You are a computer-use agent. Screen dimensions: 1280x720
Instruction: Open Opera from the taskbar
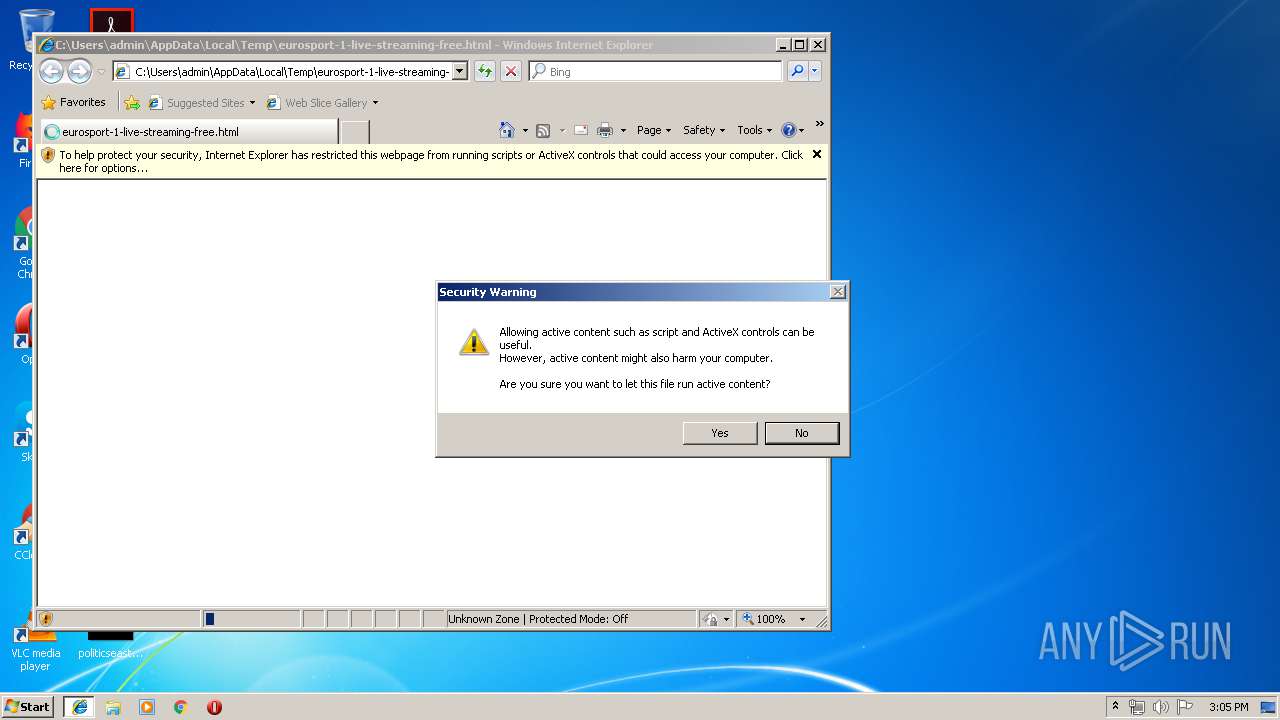point(214,706)
